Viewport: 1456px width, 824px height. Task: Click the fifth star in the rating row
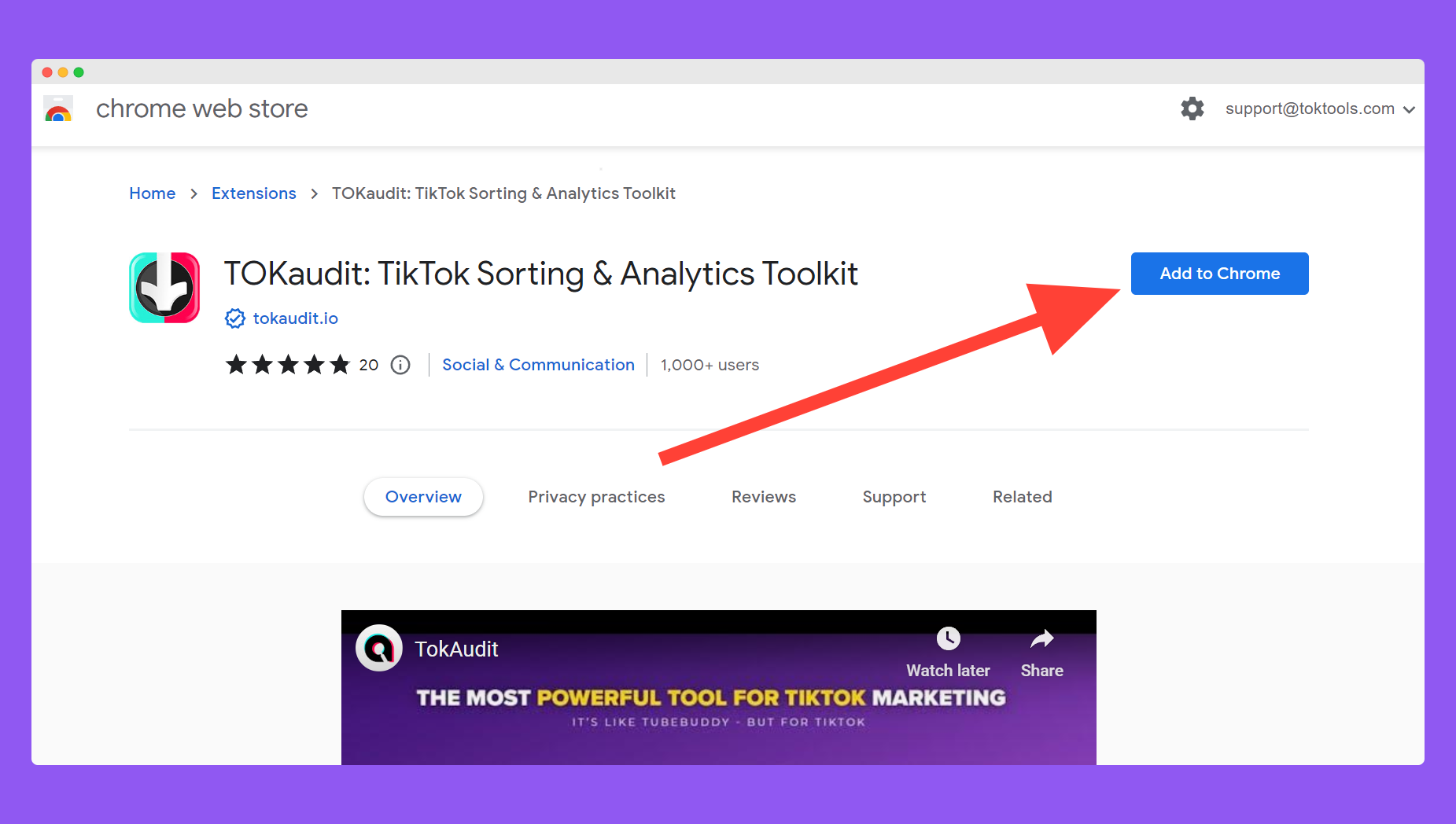click(340, 364)
